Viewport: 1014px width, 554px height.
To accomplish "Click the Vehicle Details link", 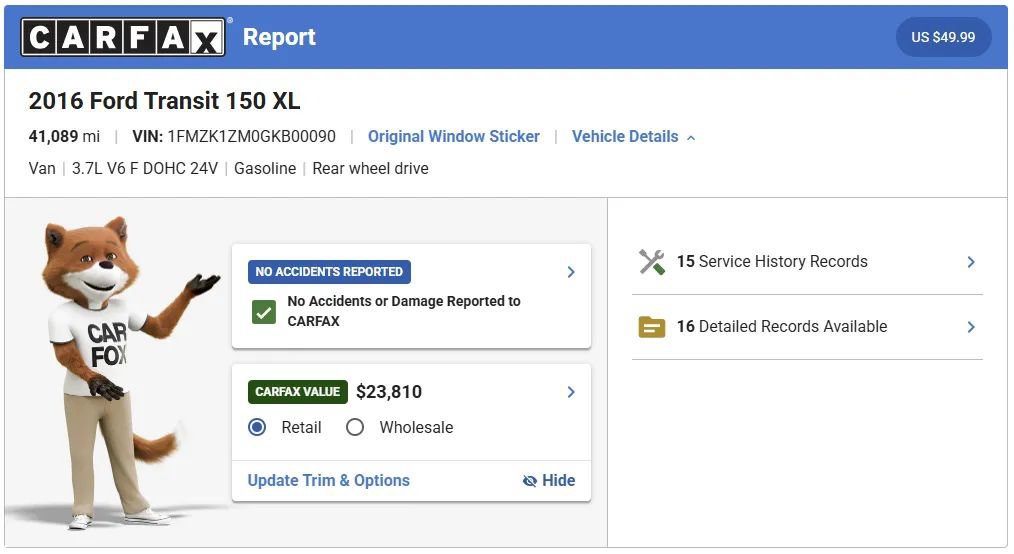I will (625, 136).
